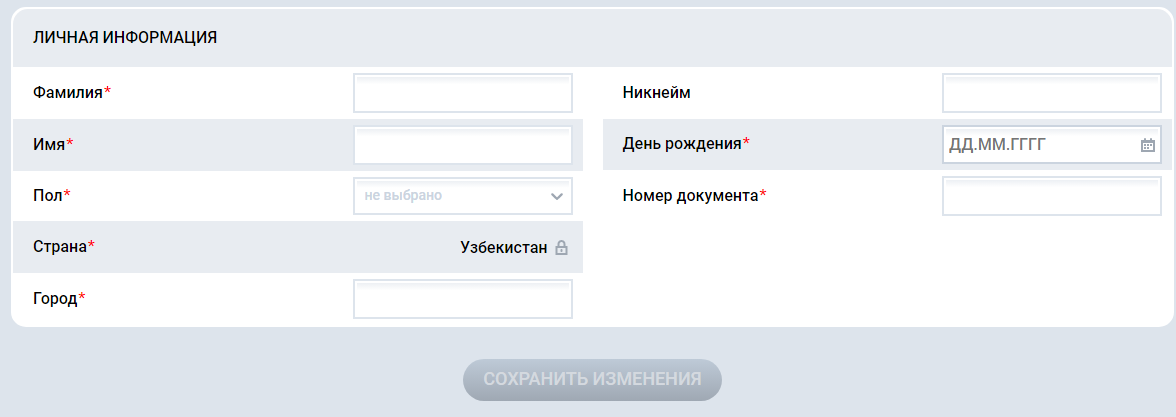Screen dimensions: 1176x417
Task: Click the Сохранить изменения button
Action: [592, 380]
